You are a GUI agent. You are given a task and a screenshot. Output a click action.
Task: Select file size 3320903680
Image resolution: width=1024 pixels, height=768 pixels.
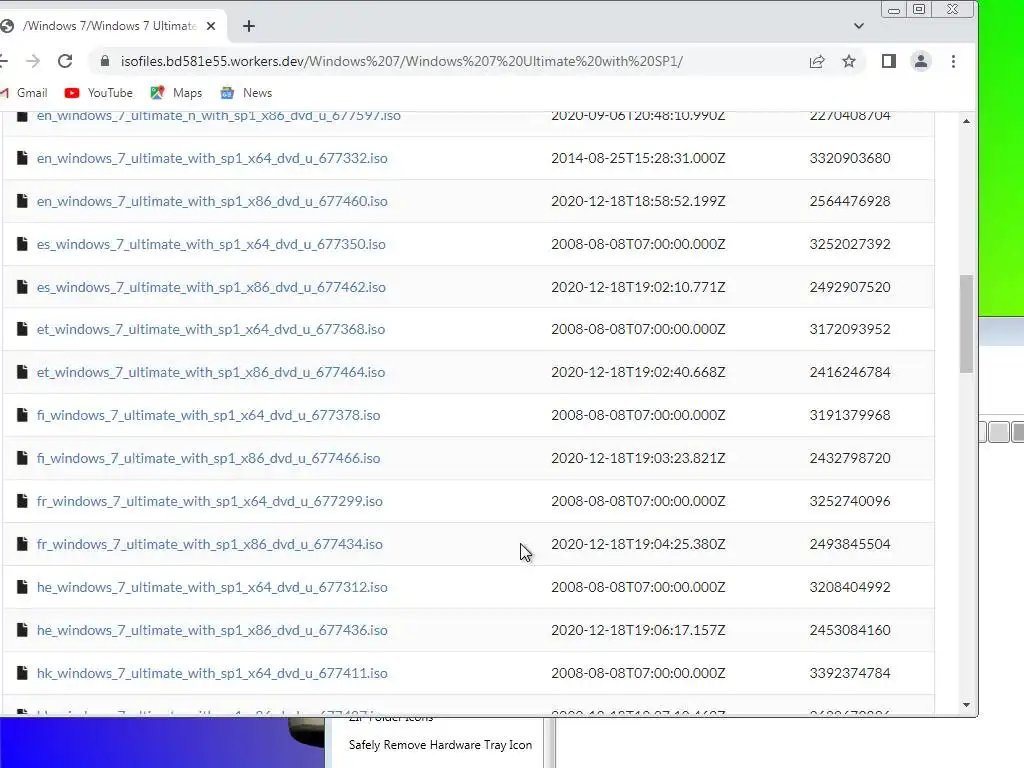click(x=850, y=158)
